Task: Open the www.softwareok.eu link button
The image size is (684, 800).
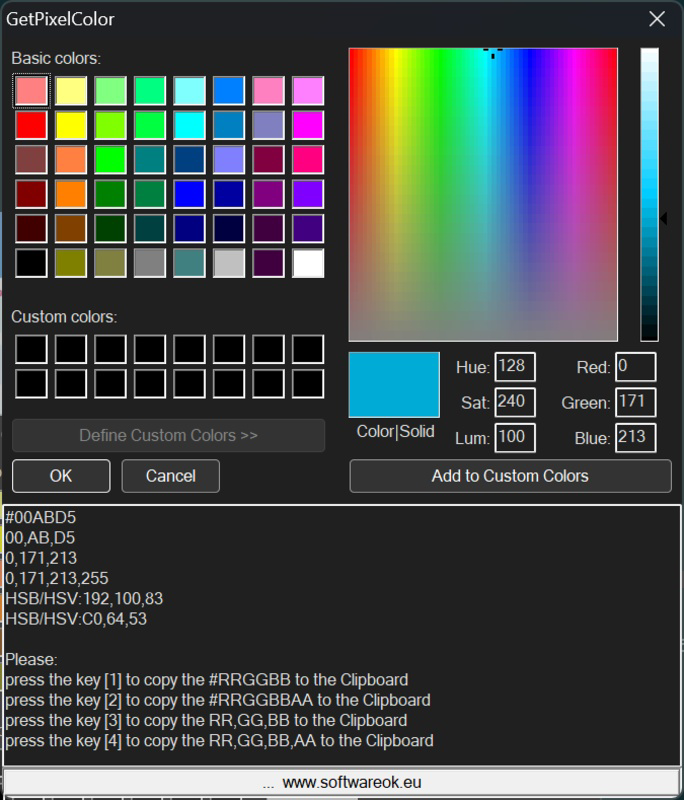Action: 342,782
